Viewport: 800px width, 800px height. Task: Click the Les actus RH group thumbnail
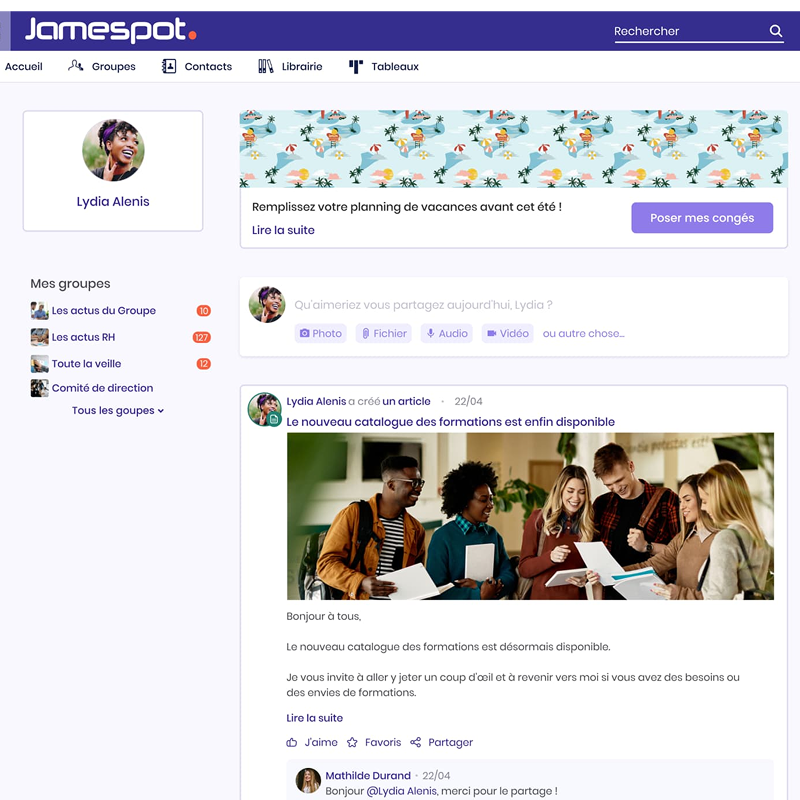pos(39,337)
